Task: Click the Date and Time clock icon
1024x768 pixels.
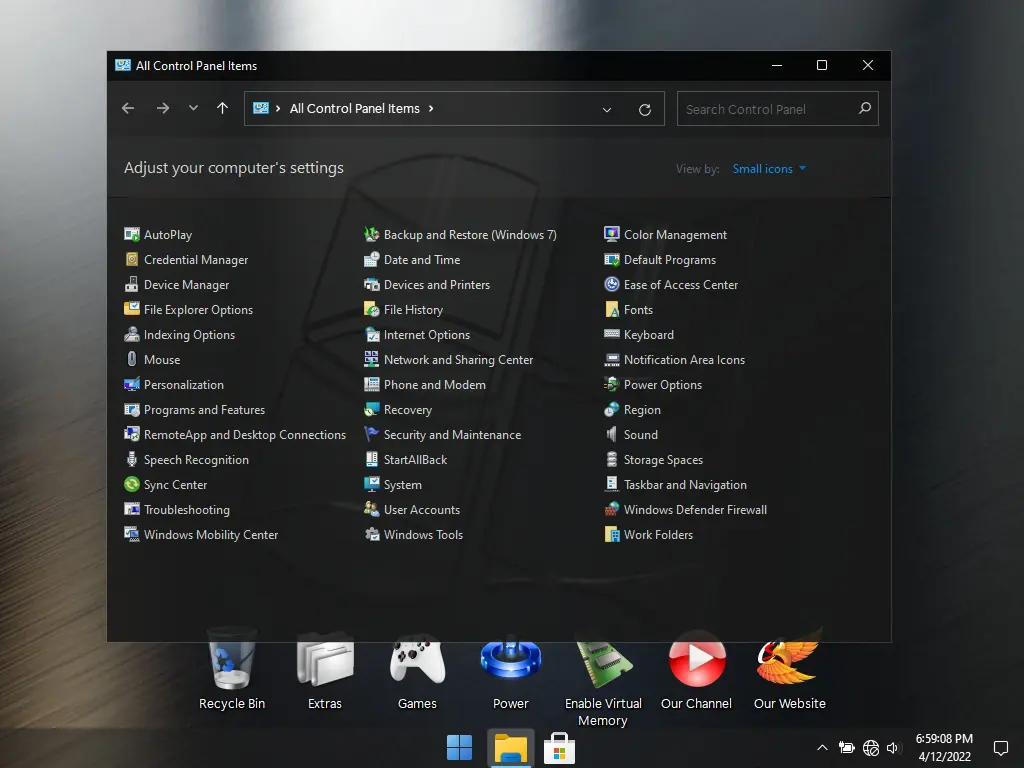Action: tap(372, 259)
